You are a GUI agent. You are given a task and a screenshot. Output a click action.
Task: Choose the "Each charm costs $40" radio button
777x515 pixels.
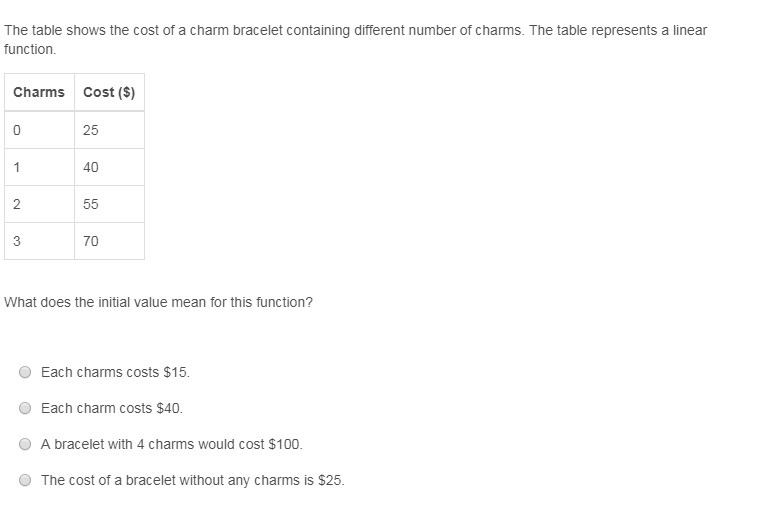pos(25,408)
